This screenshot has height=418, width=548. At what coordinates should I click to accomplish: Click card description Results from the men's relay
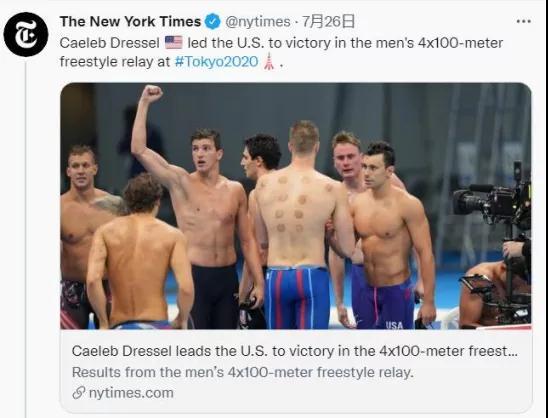[243, 372]
